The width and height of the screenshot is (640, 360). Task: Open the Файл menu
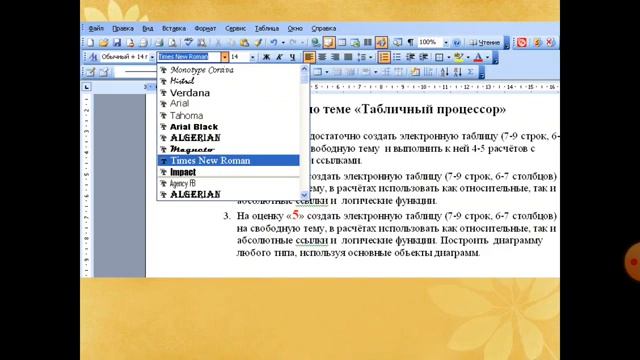pos(96,29)
